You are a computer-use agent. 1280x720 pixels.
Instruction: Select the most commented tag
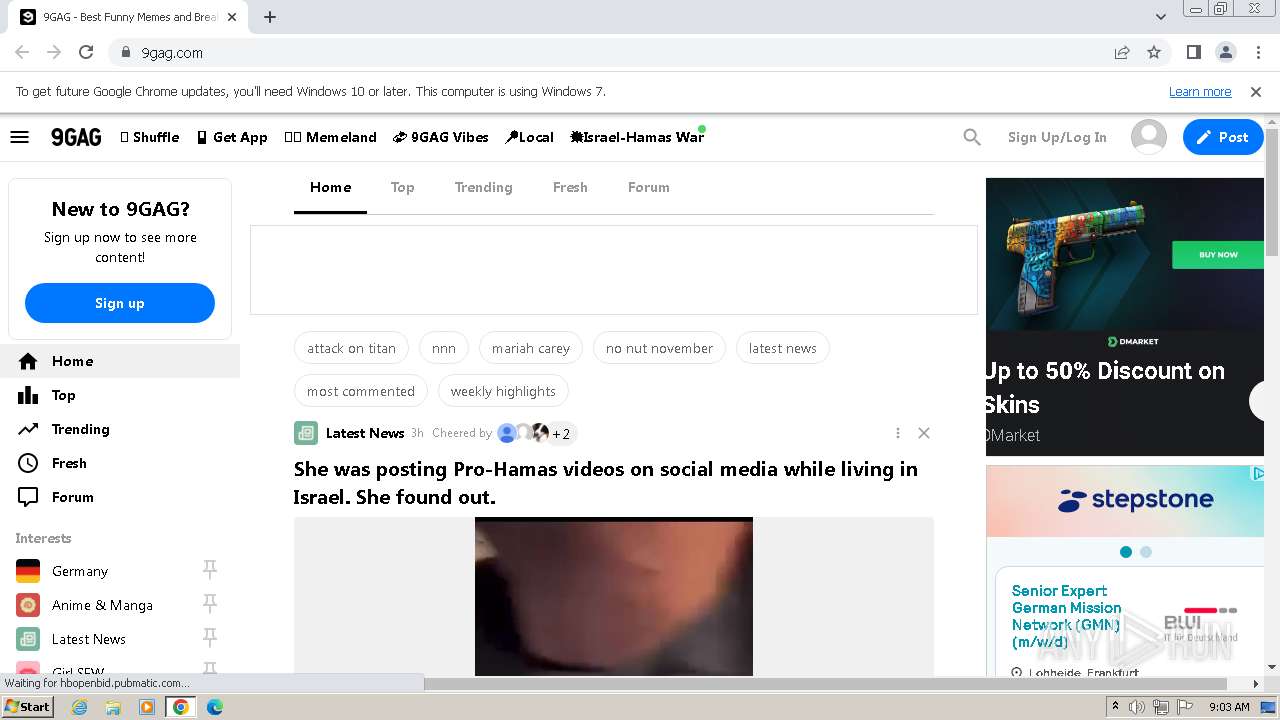coord(361,391)
